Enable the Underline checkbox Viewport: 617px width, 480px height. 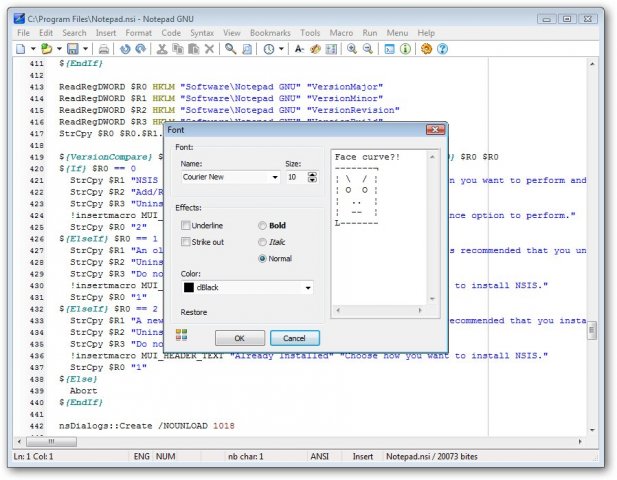186,226
